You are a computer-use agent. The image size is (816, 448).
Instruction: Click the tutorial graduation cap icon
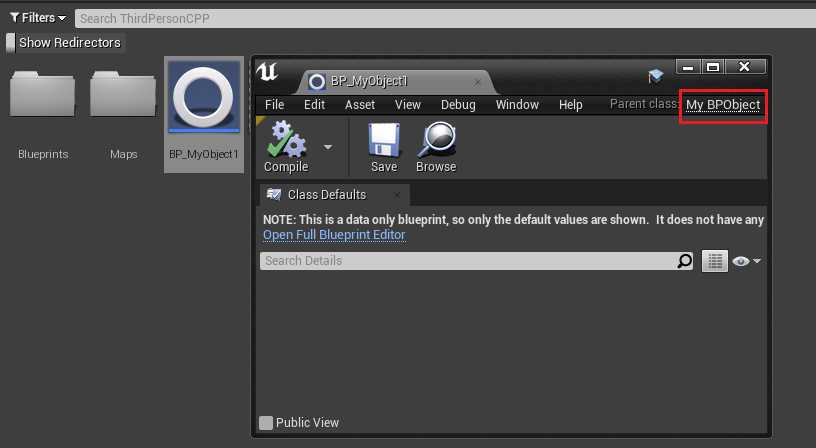(x=655, y=76)
